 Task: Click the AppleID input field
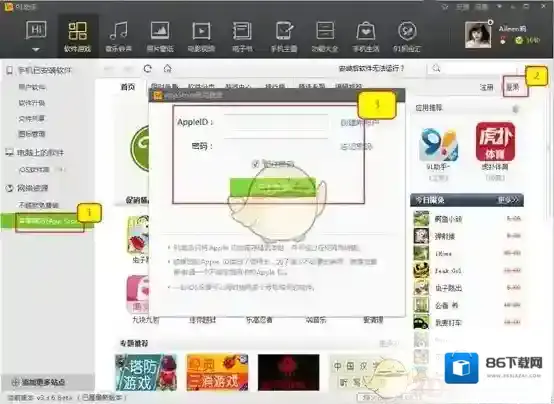(x=276, y=122)
